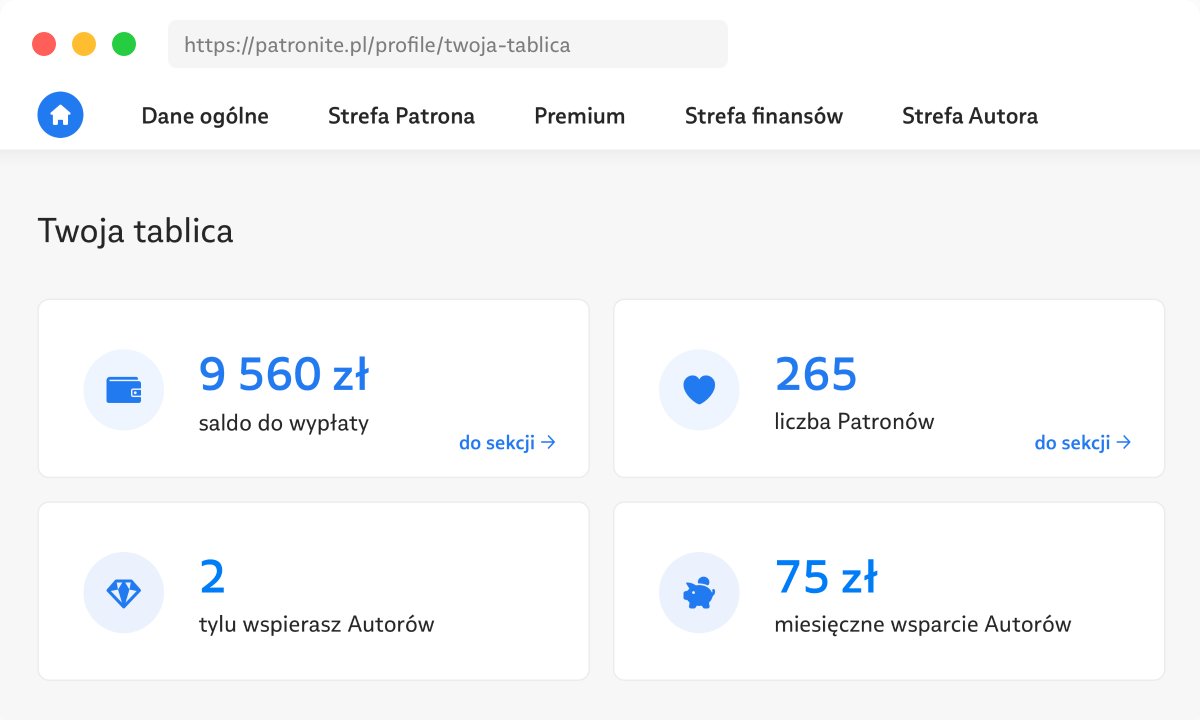The image size is (1200, 720).
Task: Click the piggy bank icon
Action: pos(699,593)
